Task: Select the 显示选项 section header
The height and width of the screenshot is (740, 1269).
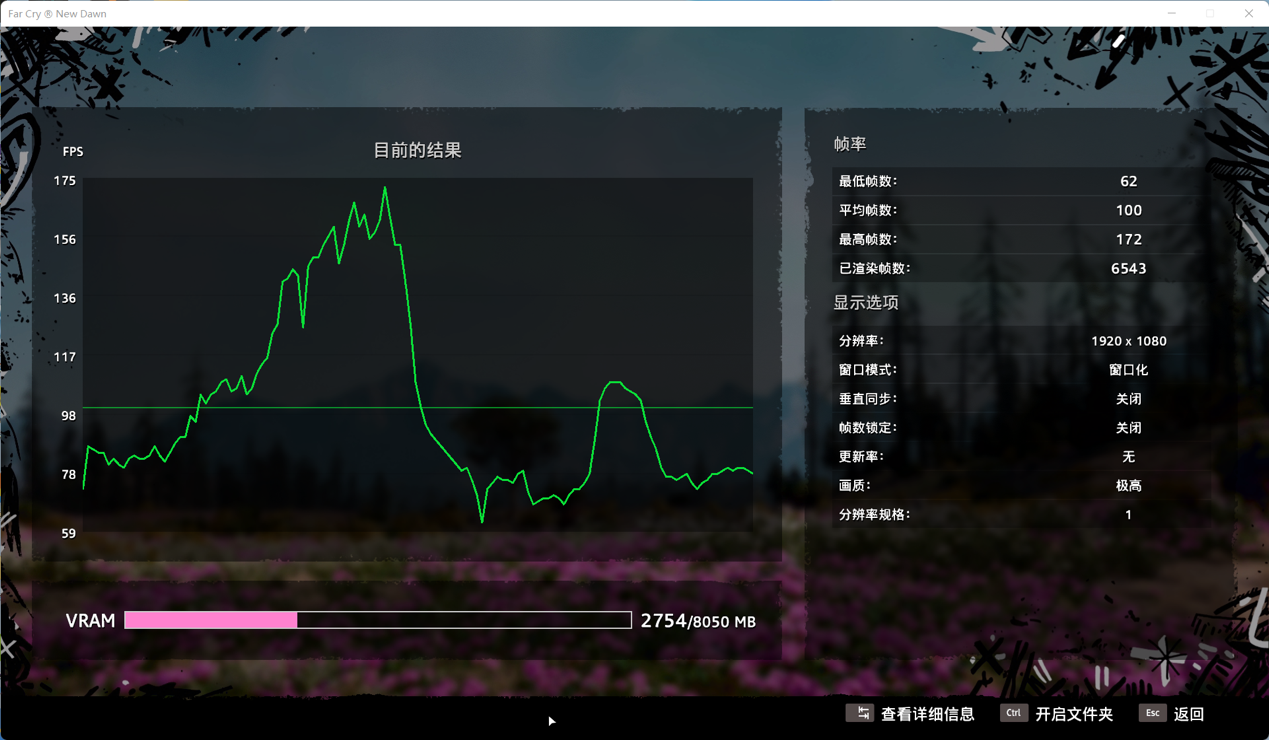Action: (865, 302)
